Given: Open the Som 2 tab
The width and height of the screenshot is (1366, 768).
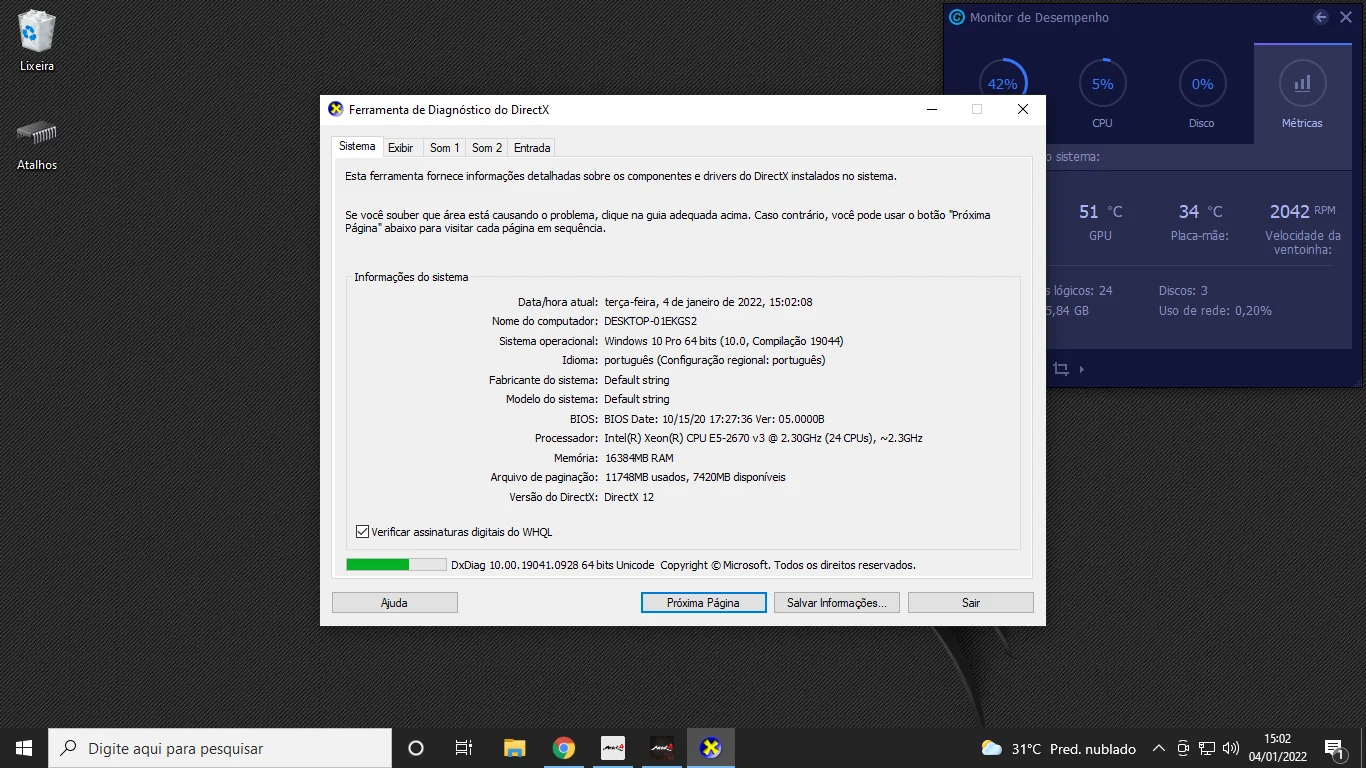Looking at the screenshot, I should click(x=487, y=148).
